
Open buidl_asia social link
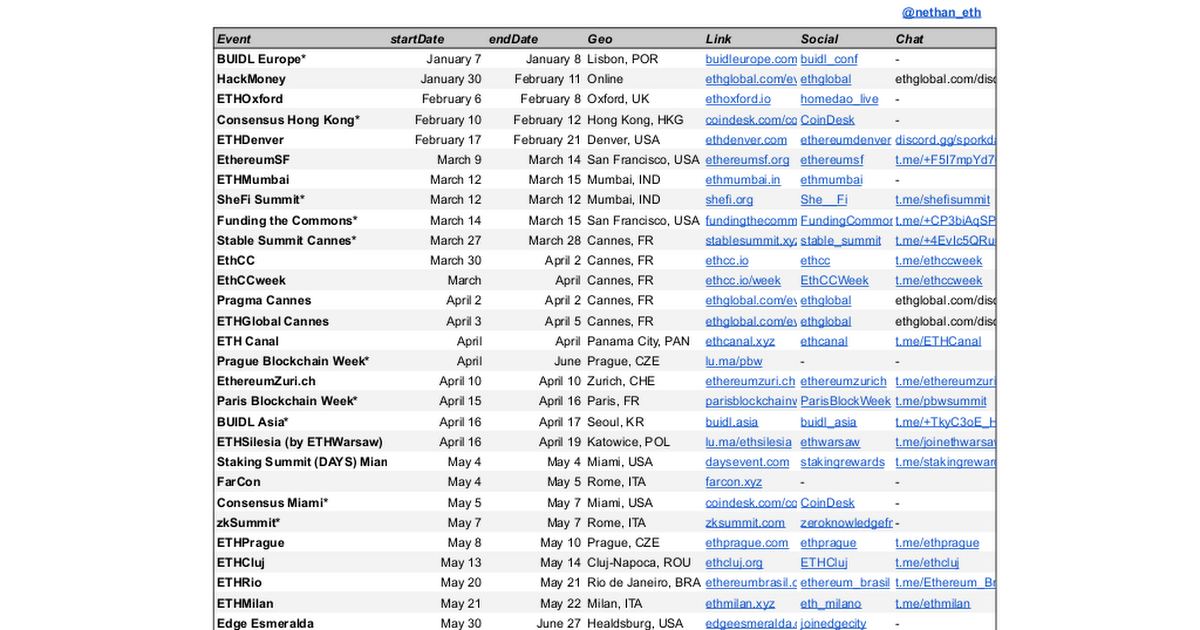(x=828, y=422)
